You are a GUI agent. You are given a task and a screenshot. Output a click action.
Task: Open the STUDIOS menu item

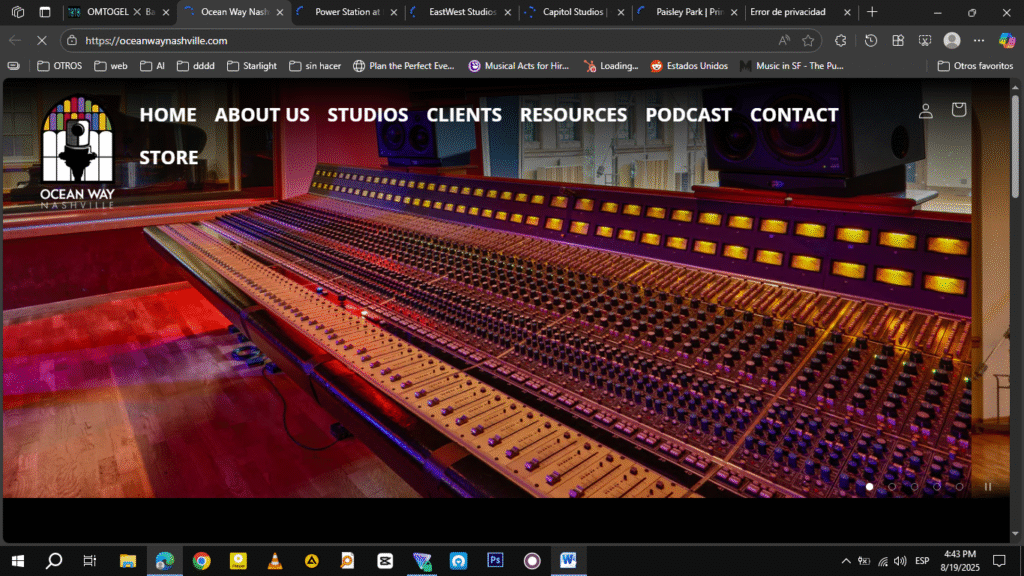(367, 115)
